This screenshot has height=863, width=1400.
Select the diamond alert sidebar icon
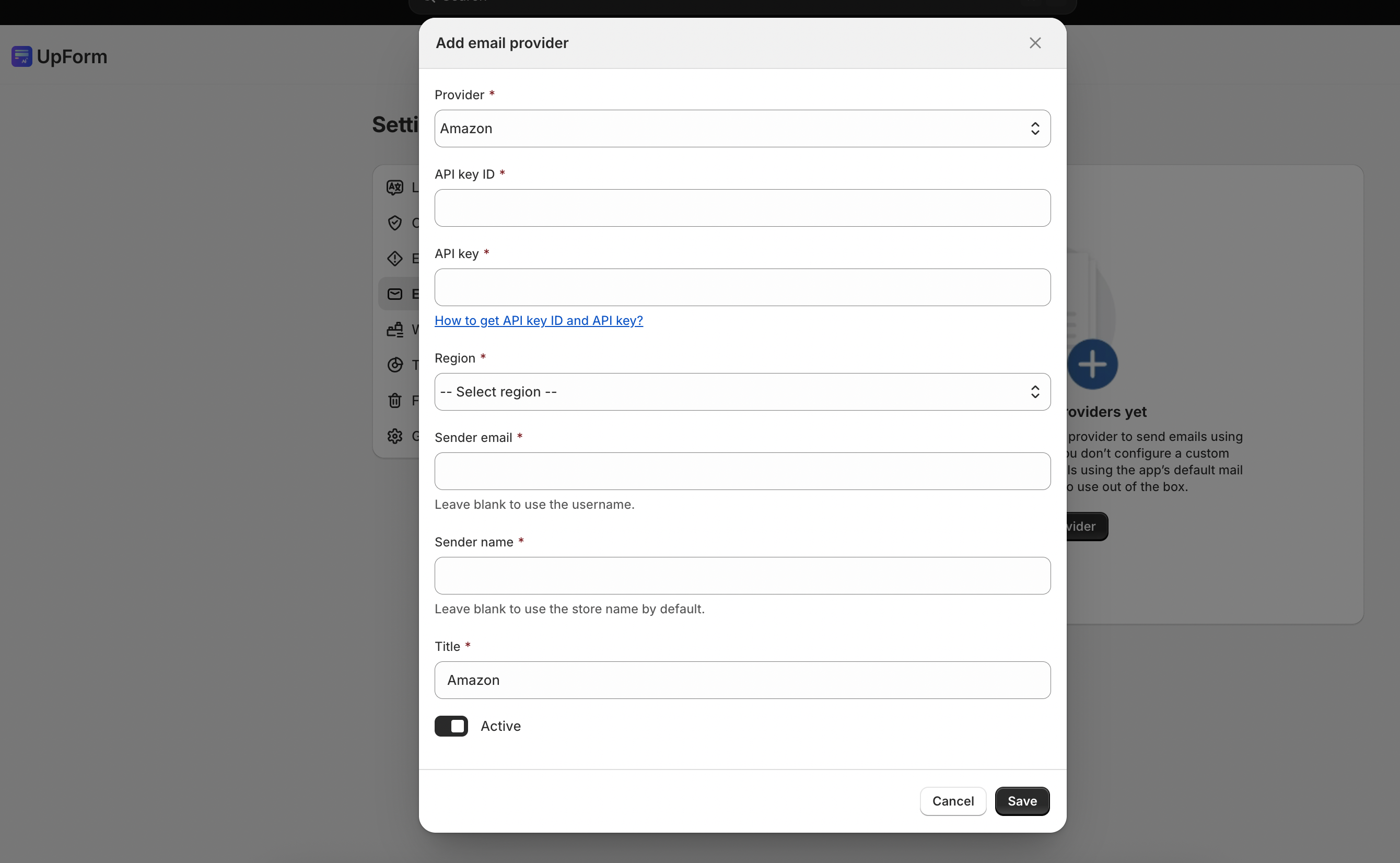coord(394,259)
